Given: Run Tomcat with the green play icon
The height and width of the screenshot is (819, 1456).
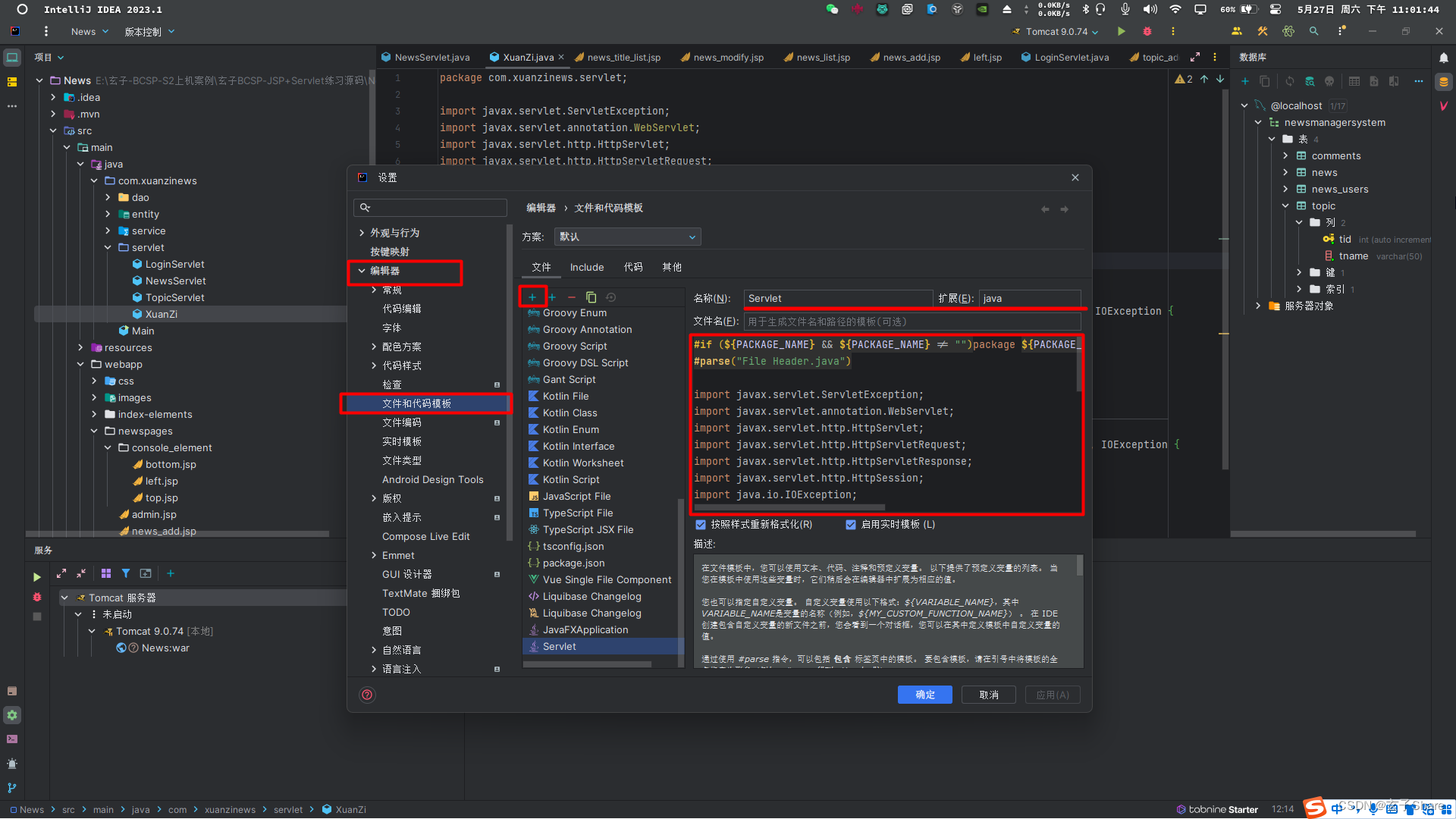Looking at the screenshot, I should pyautogui.click(x=1122, y=31).
